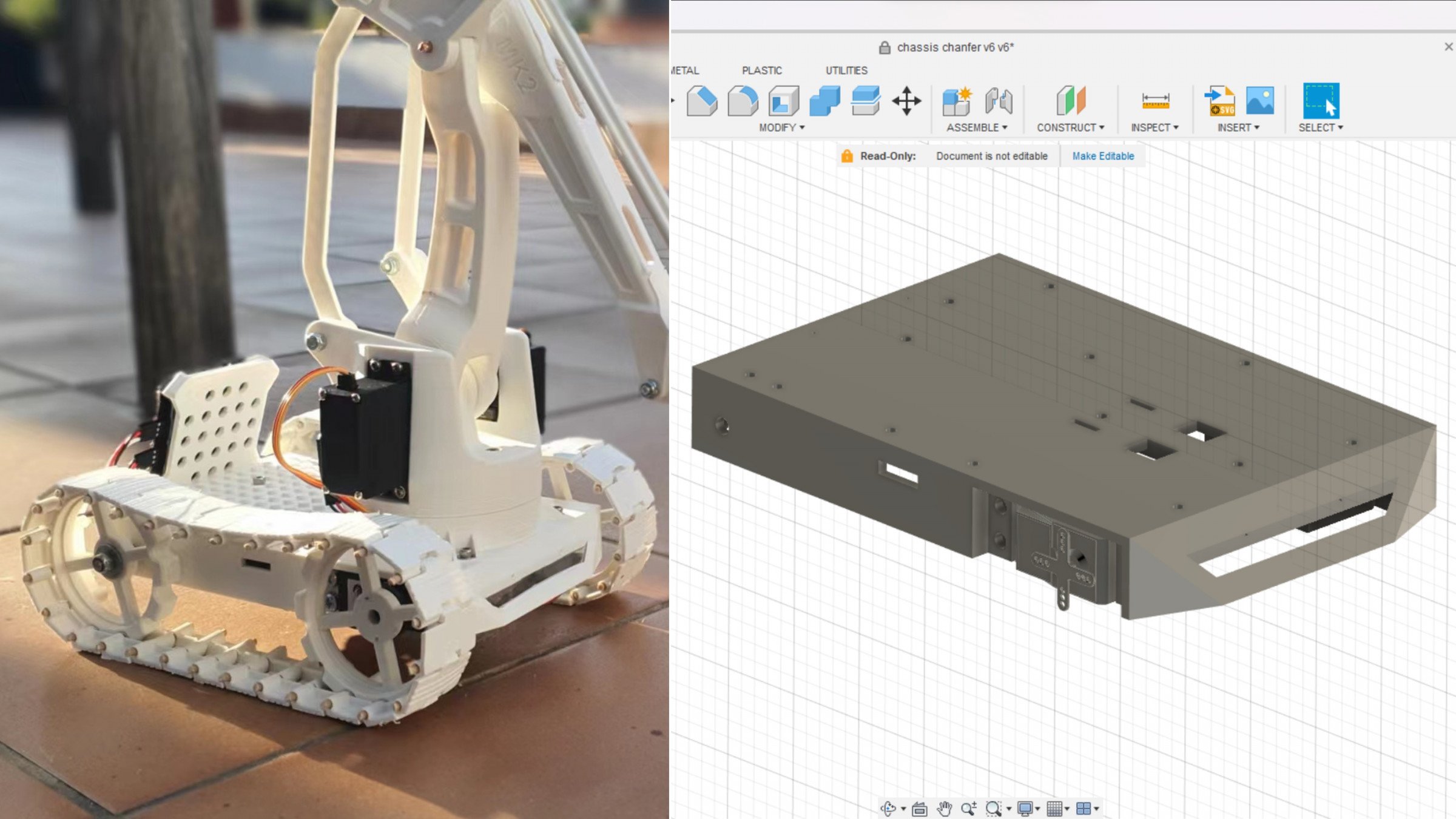The width and height of the screenshot is (1456, 819).
Task: Expand the Orbit type dropdown arrow
Action: tap(903, 809)
